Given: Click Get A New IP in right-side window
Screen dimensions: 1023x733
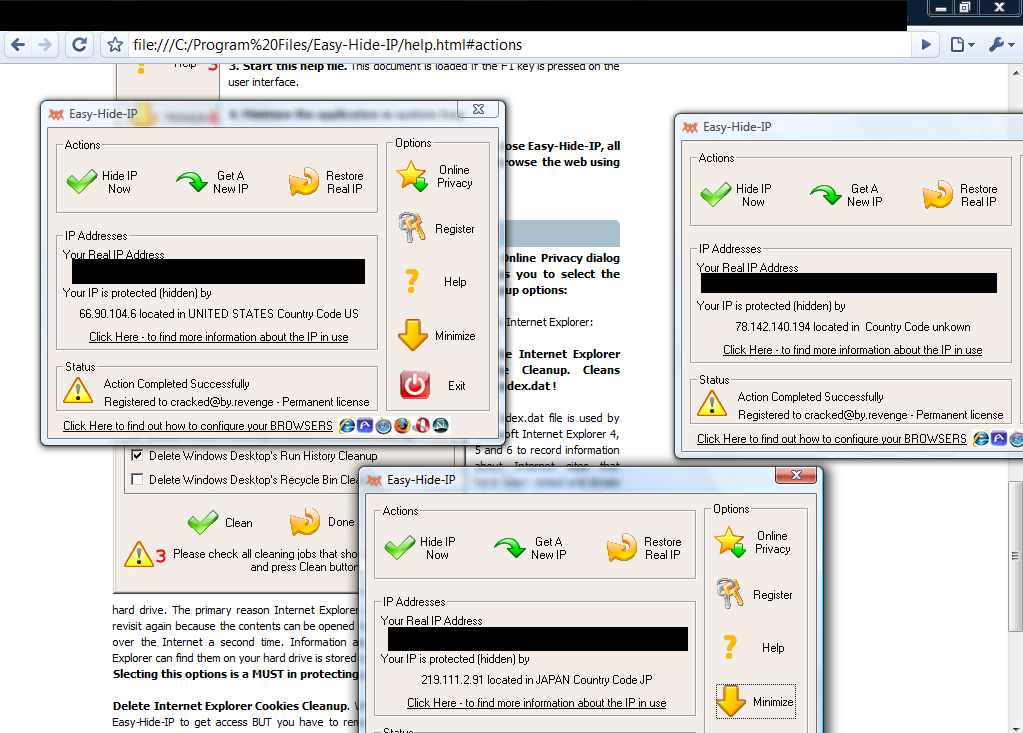Looking at the screenshot, I should point(847,195).
